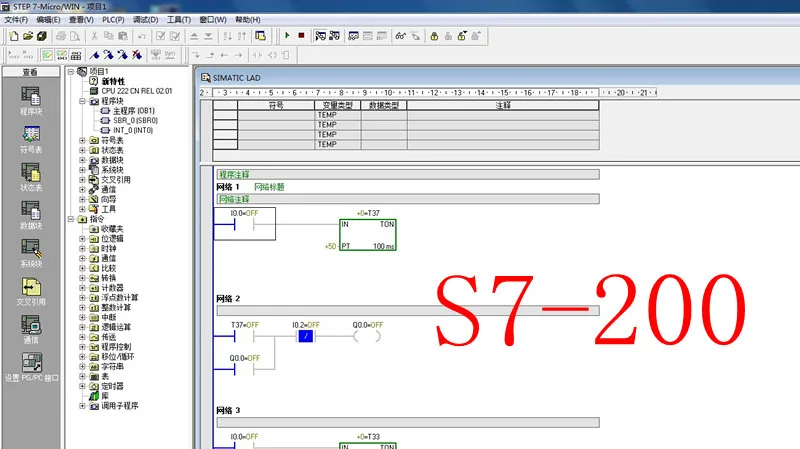Select the Q0.0 coil in network 2
Screen dimensions: 800x449
(x=367, y=336)
